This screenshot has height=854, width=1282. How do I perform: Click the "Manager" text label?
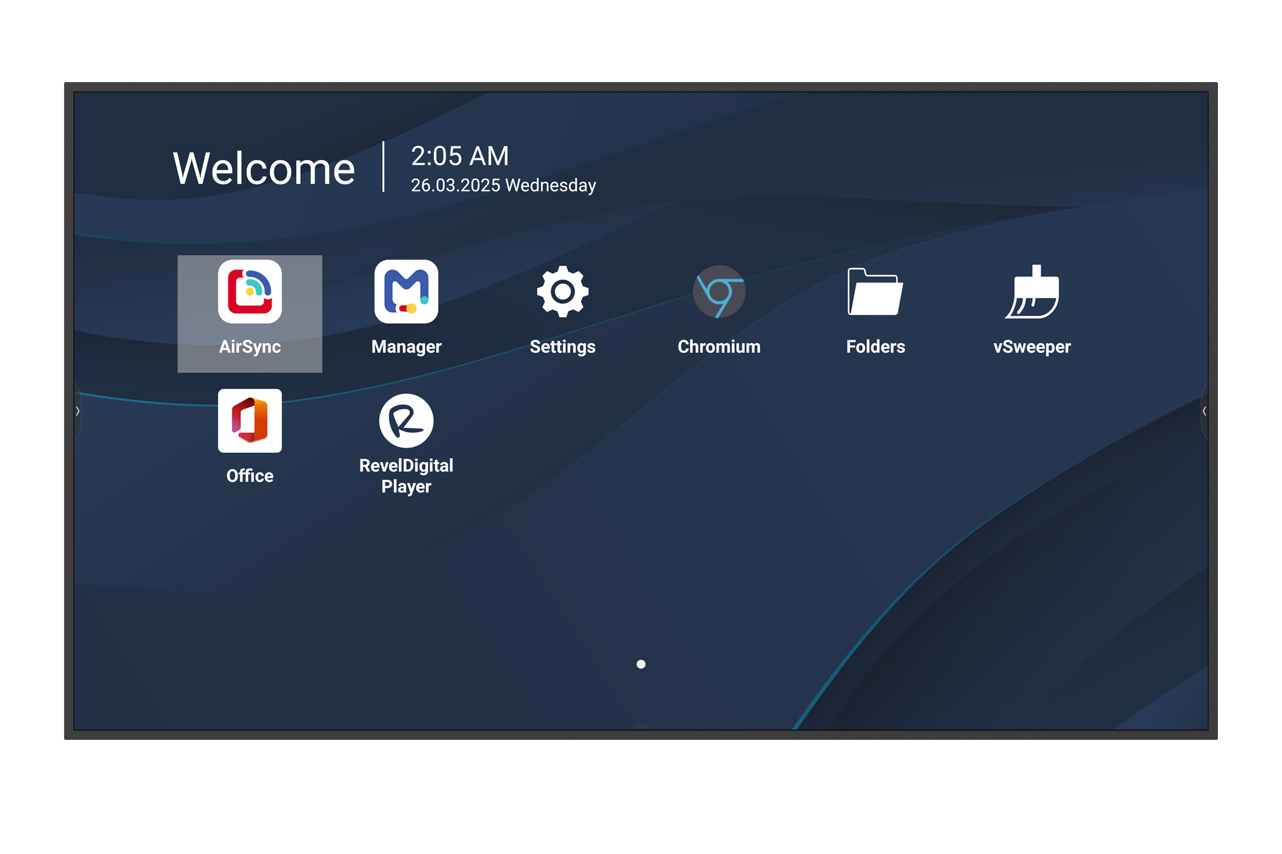[406, 347]
